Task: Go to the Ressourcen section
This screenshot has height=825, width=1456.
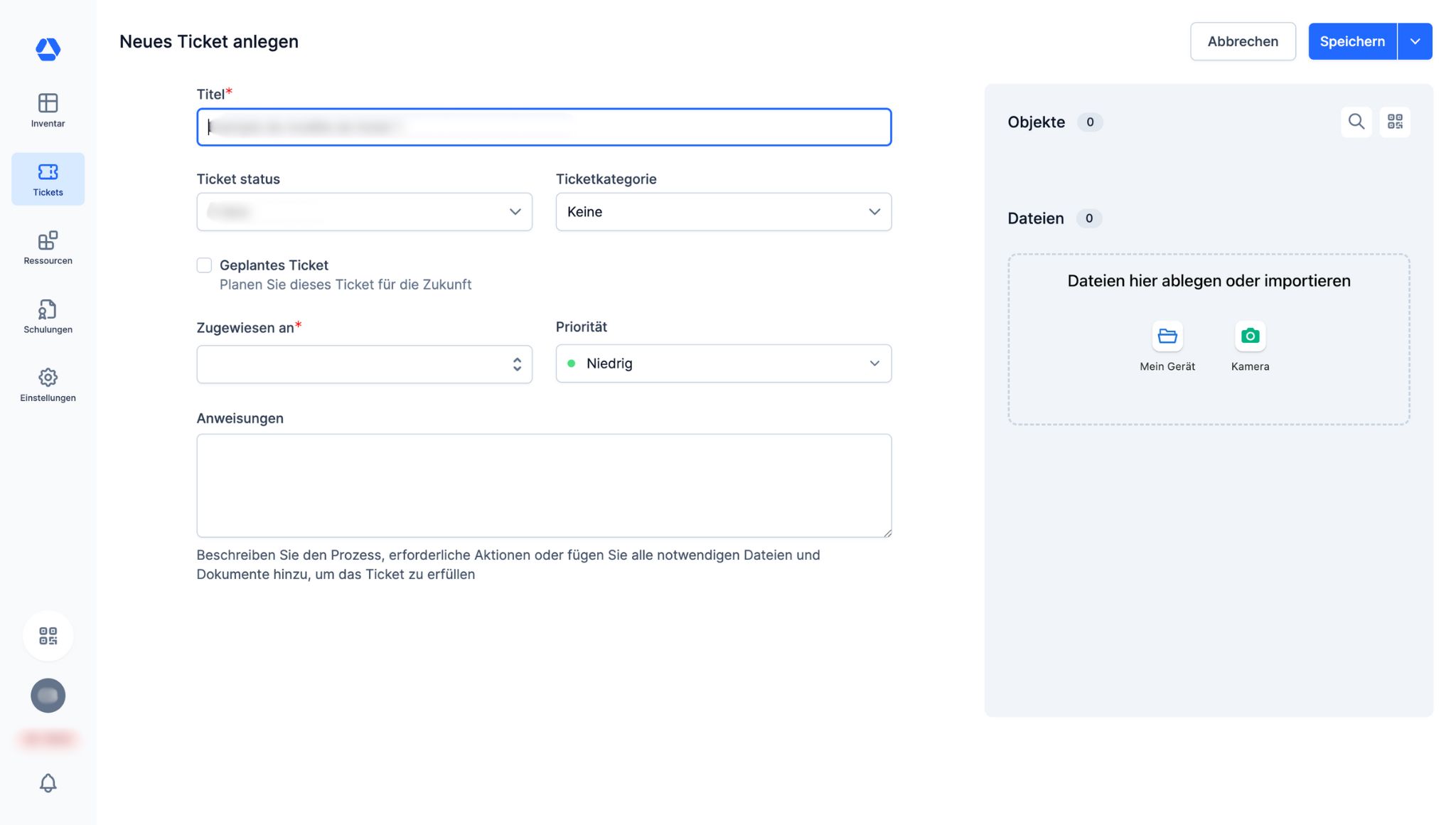Action: [x=48, y=247]
